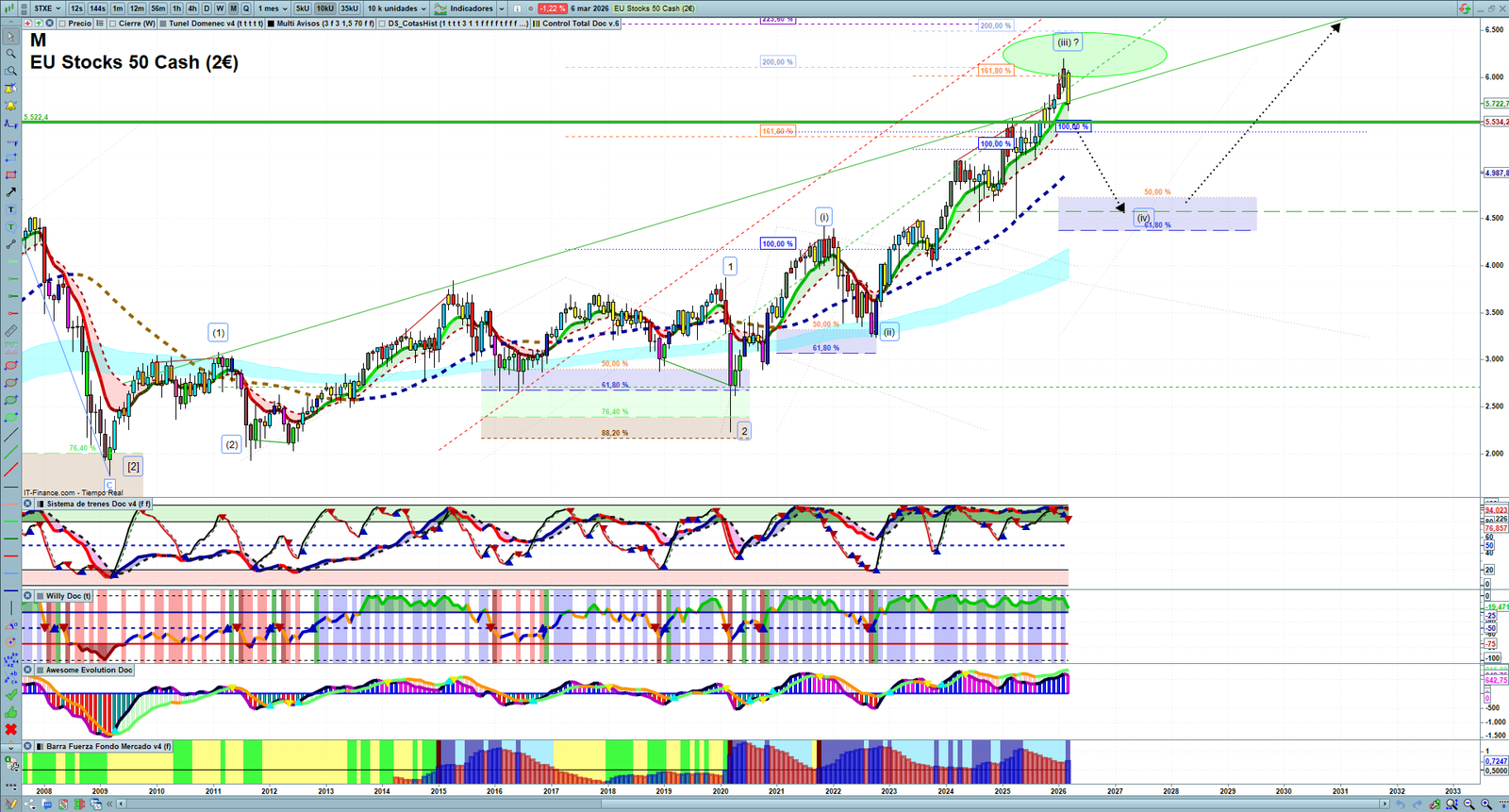The height and width of the screenshot is (812, 1509).
Task: Select the green thumbs-up marker tool
Action: (10, 713)
